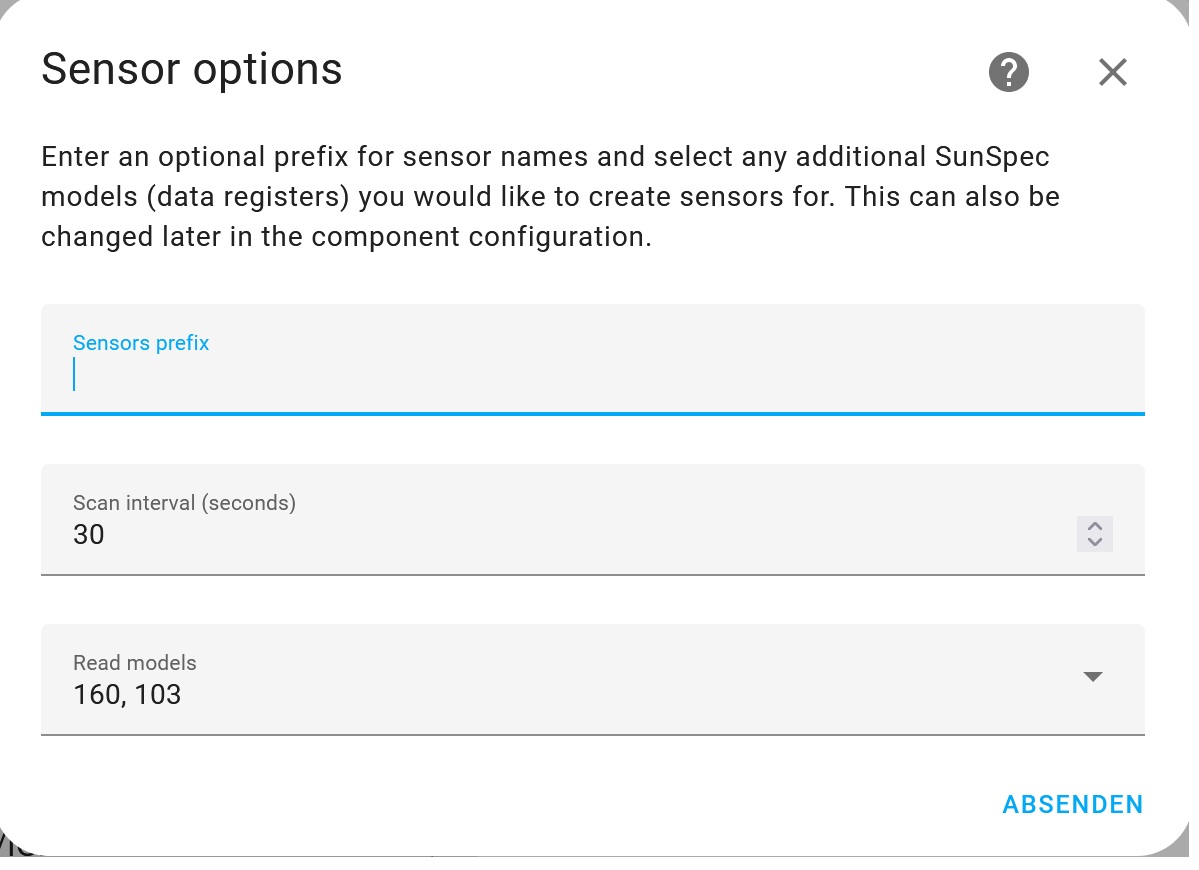
Task: Click empty area right of the number 30
Action: (589, 534)
